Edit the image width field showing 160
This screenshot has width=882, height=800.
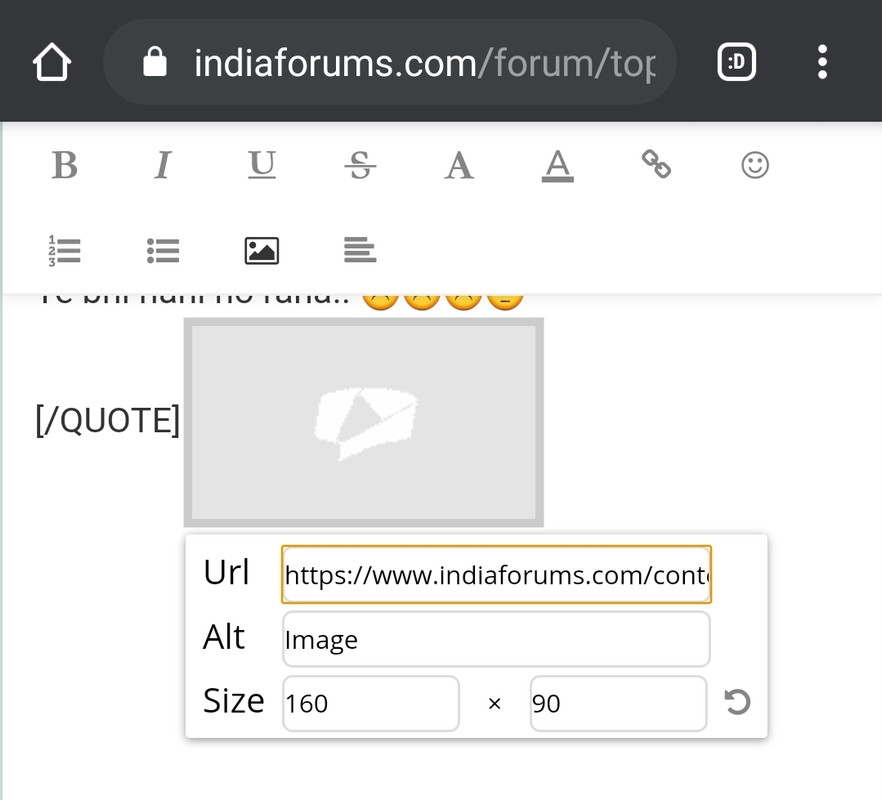pos(371,703)
